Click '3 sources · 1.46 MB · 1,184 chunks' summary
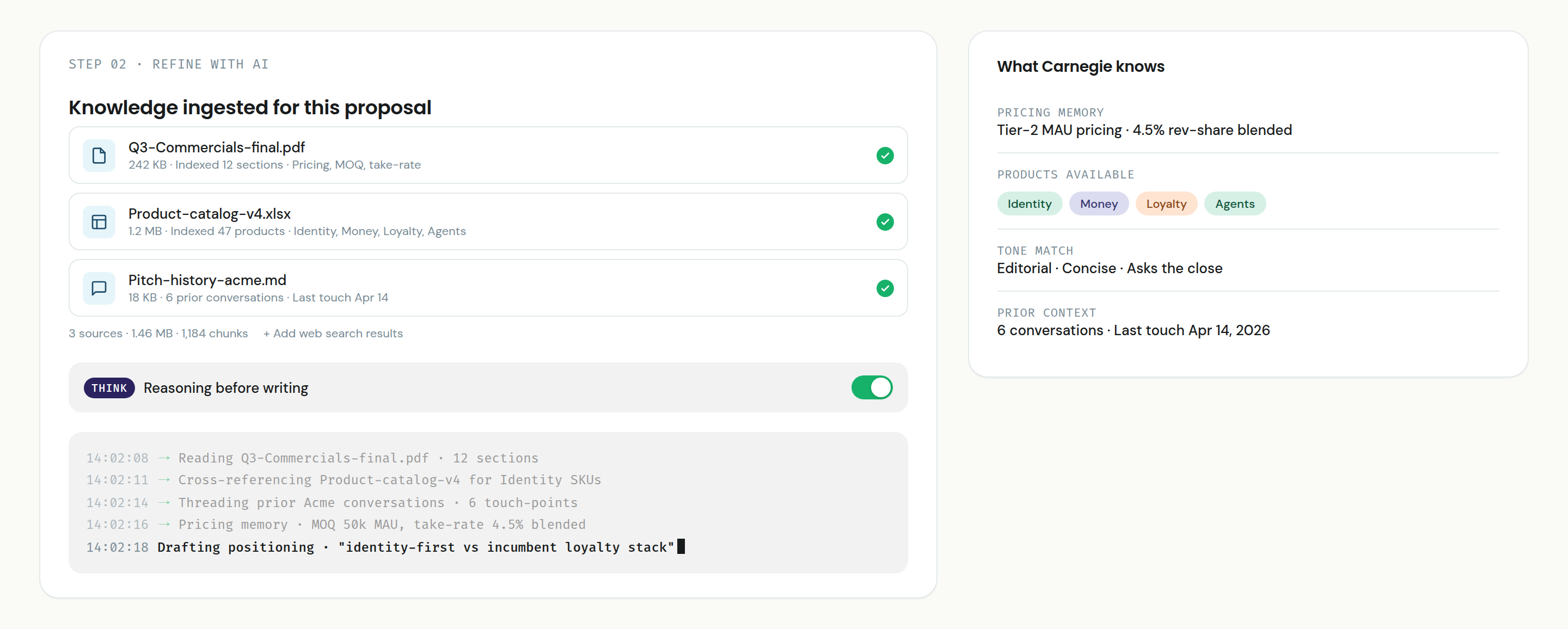The height and width of the screenshot is (629, 1568). coord(158,334)
